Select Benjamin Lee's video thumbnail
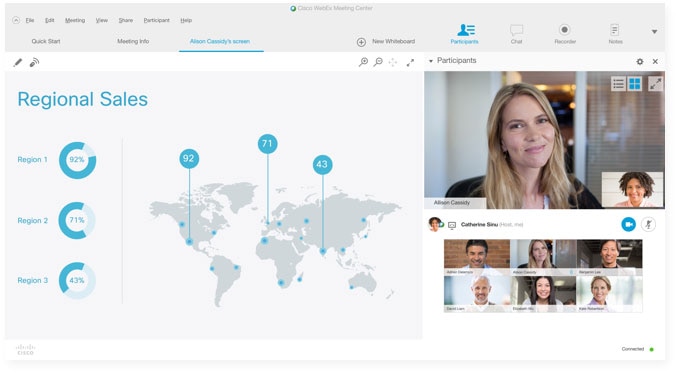The width and height of the screenshot is (676, 373). coord(609,257)
